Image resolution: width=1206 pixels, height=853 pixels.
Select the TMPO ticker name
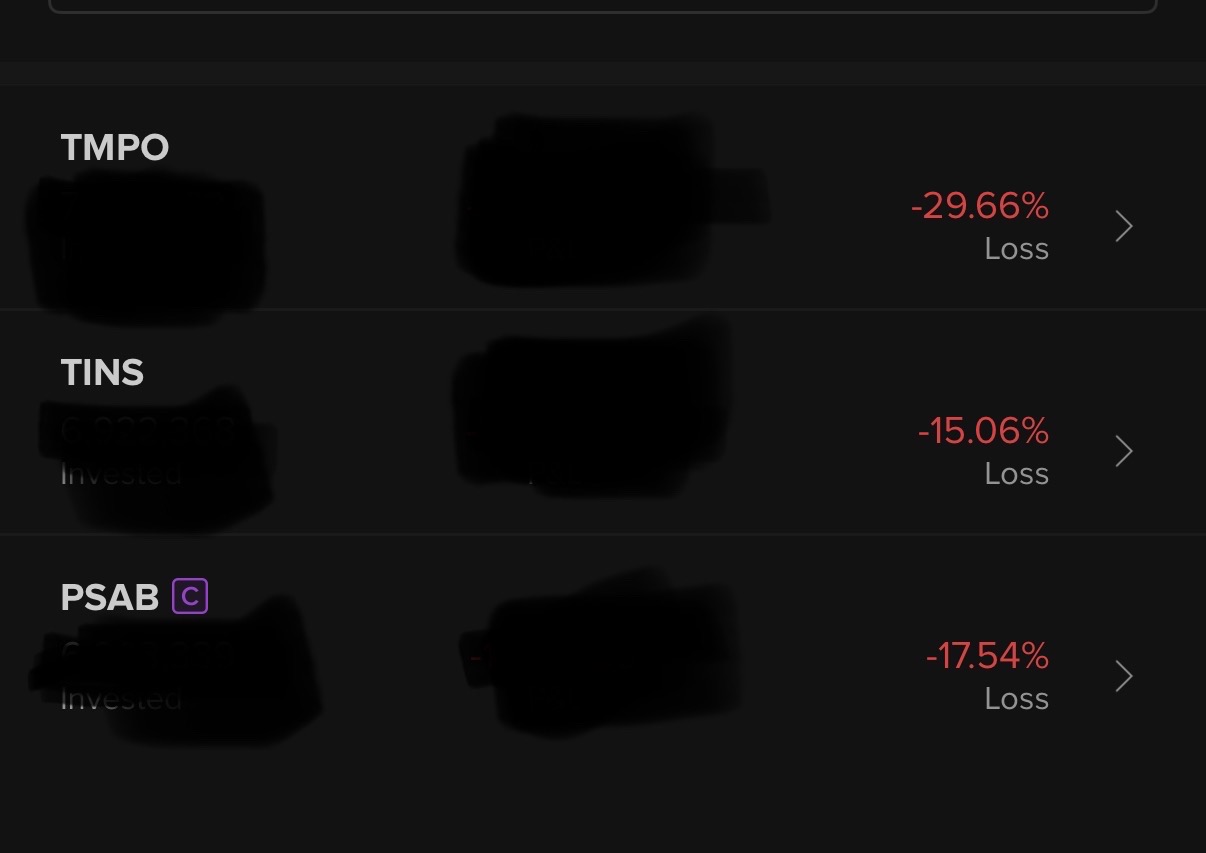(x=115, y=148)
